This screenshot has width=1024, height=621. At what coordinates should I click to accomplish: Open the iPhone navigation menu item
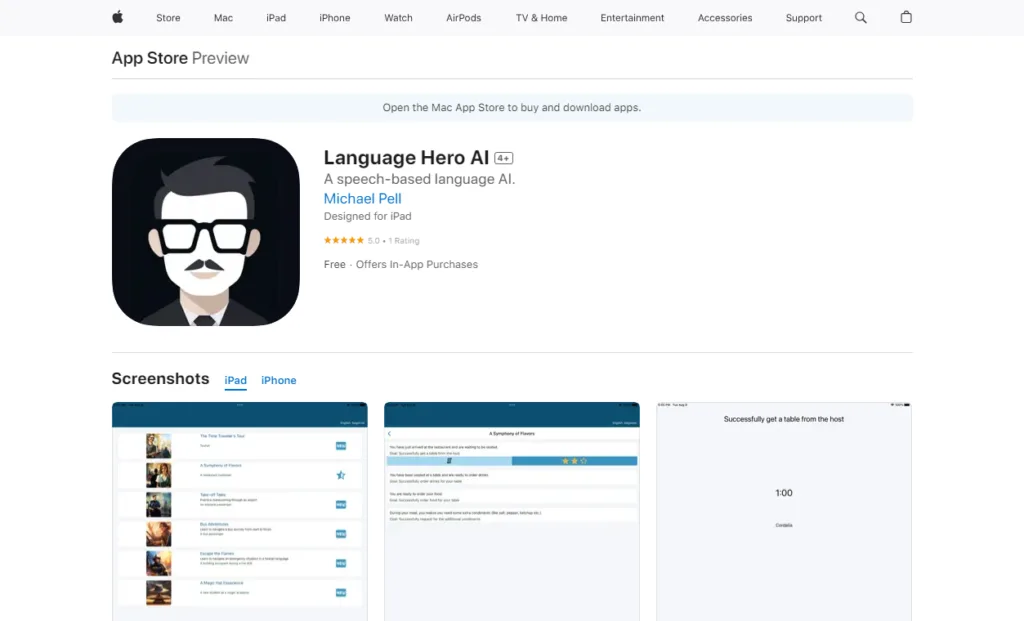click(334, 18)
